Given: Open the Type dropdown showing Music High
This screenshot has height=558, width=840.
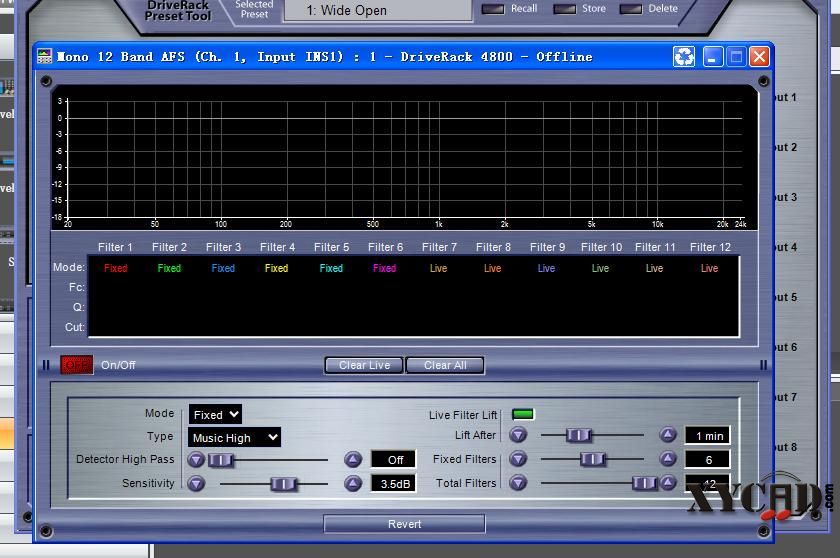Looking at the screenshot, I should (234, 438).
